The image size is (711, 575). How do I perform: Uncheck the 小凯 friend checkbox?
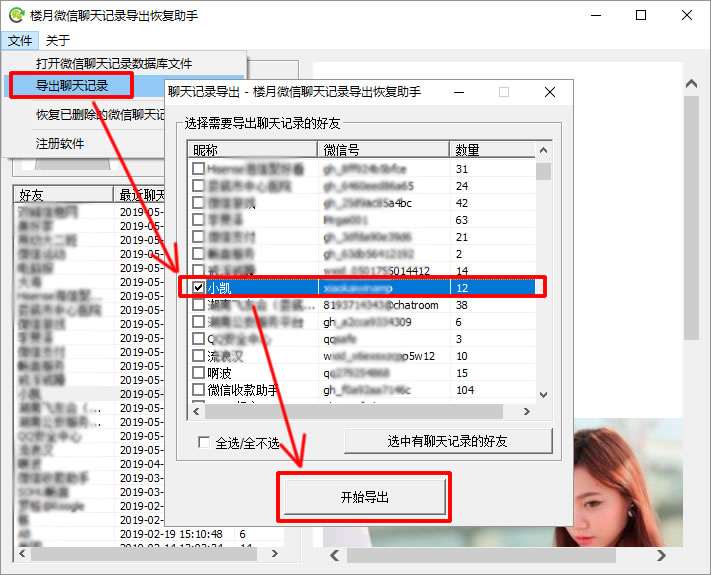[x=198, y=288]
